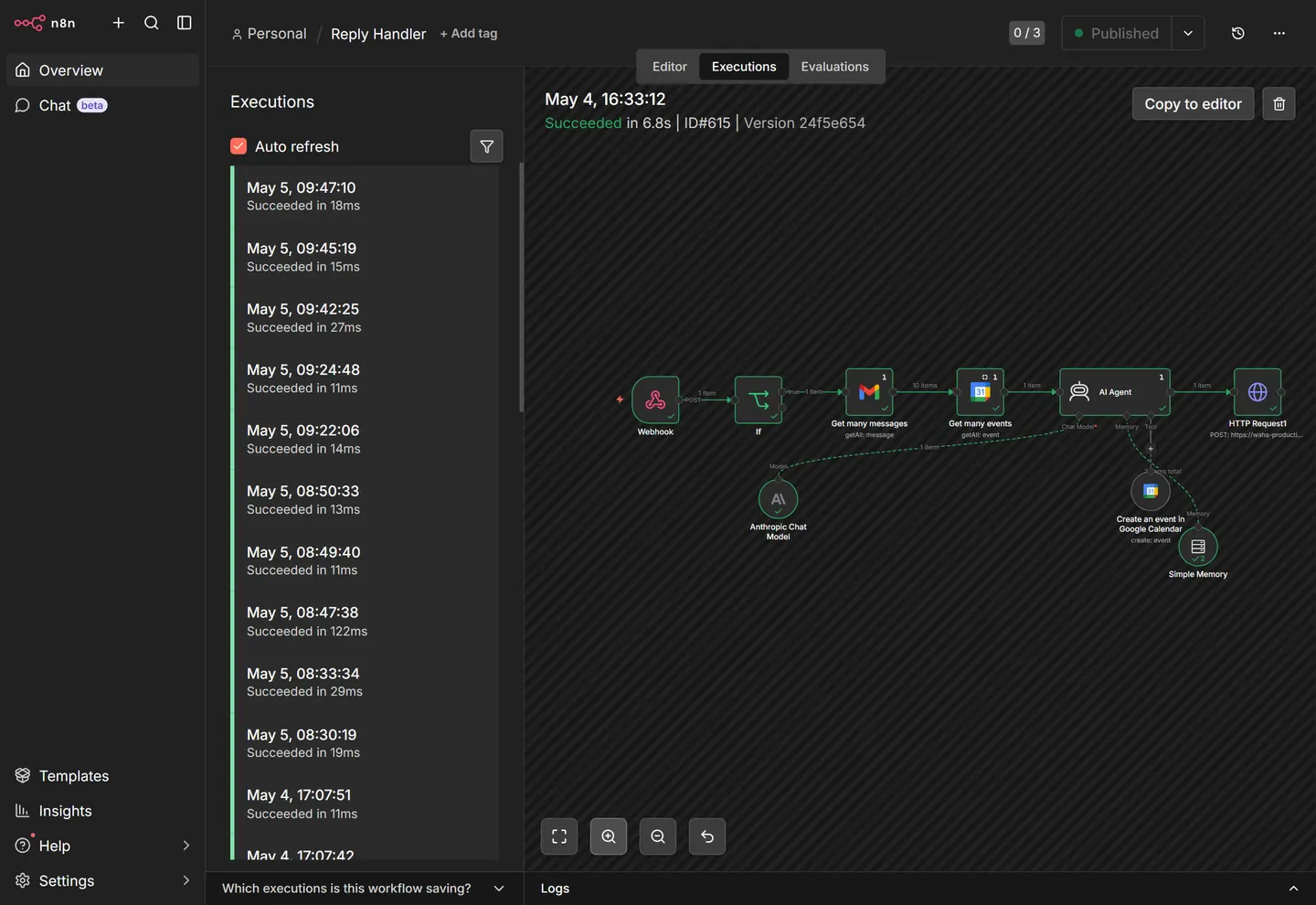Expand the Logs panel chevron
The width and height of the screenshot is (1316, 905).
tap(1293, 889)
